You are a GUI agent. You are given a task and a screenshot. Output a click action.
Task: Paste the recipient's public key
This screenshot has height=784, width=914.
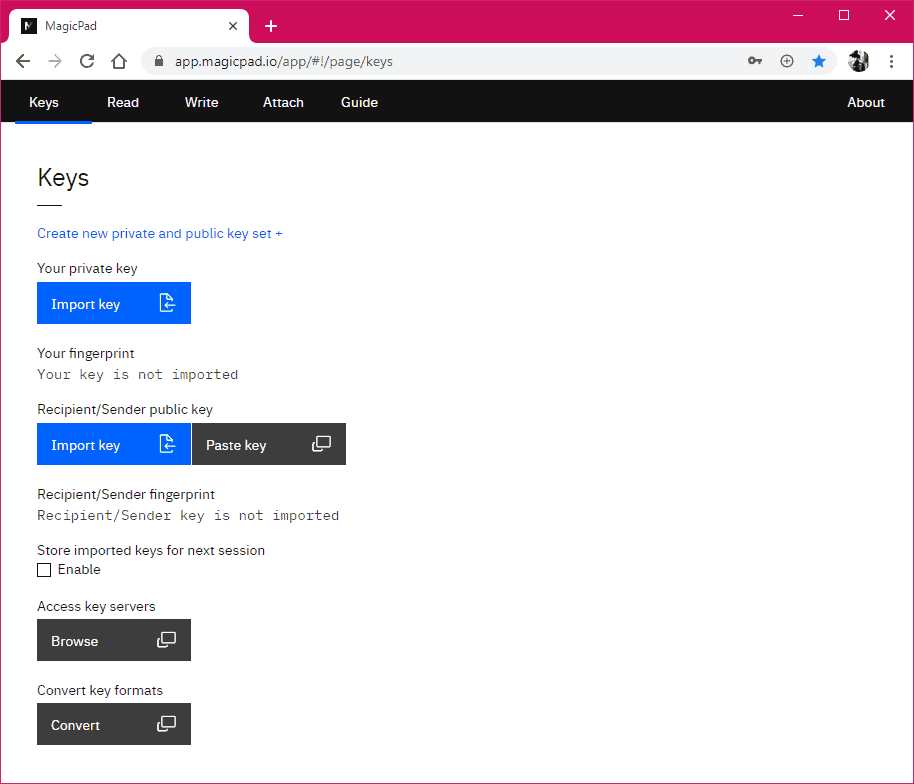click(x=268, y=444)
